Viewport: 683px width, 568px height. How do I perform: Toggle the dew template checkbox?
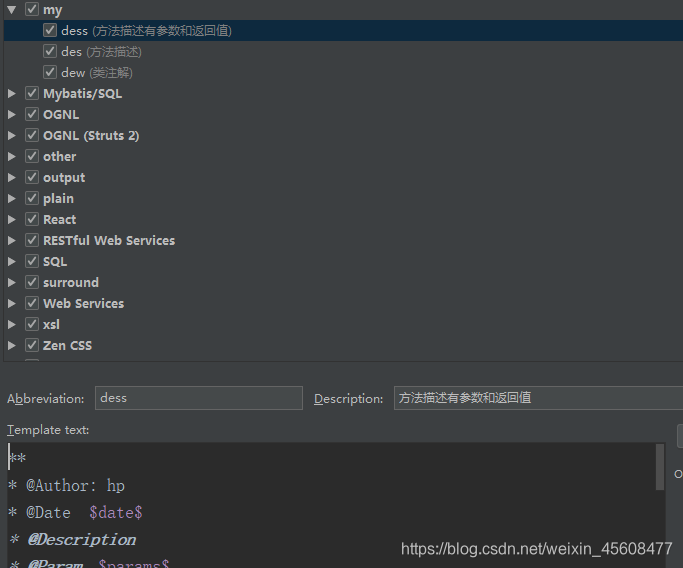point(50,72)
